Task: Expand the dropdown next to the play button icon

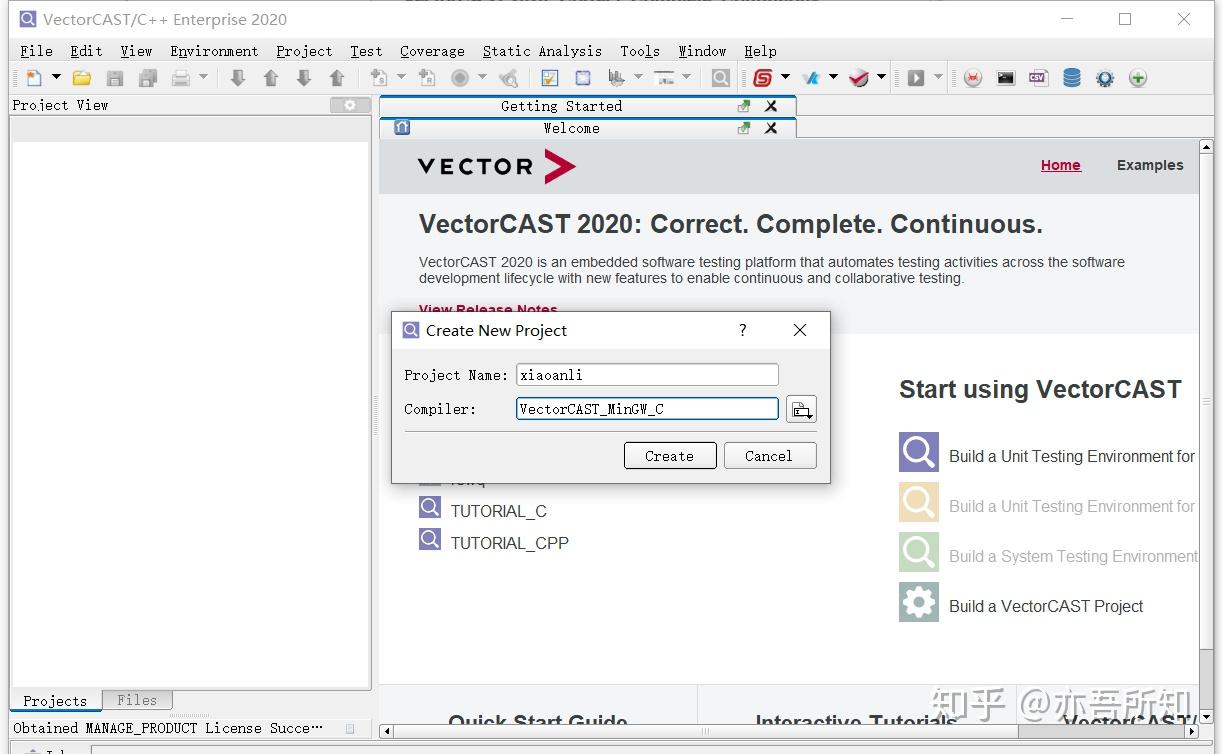Action: coord(937,77)
